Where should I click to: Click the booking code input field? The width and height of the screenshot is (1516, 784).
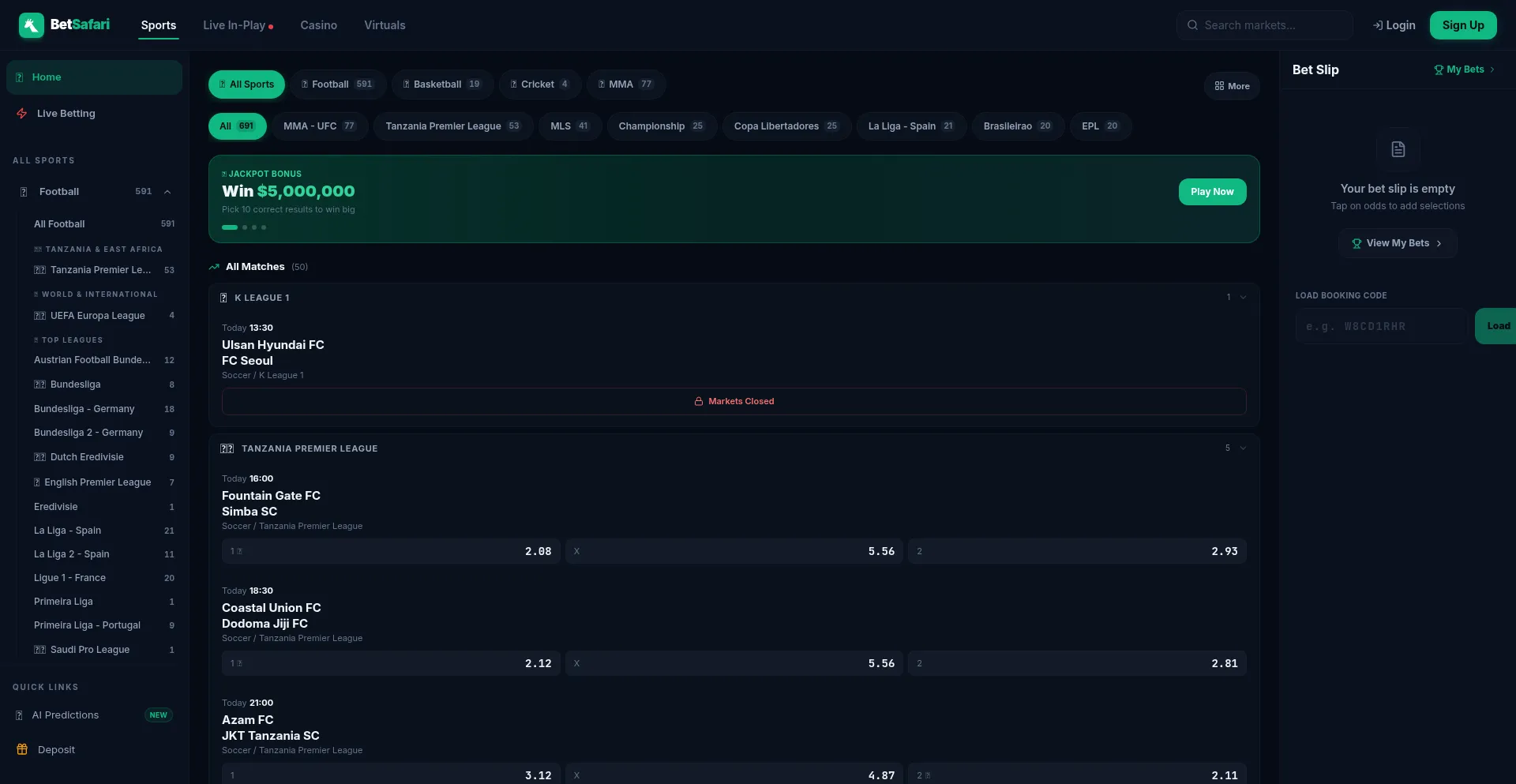[1381, 326]
